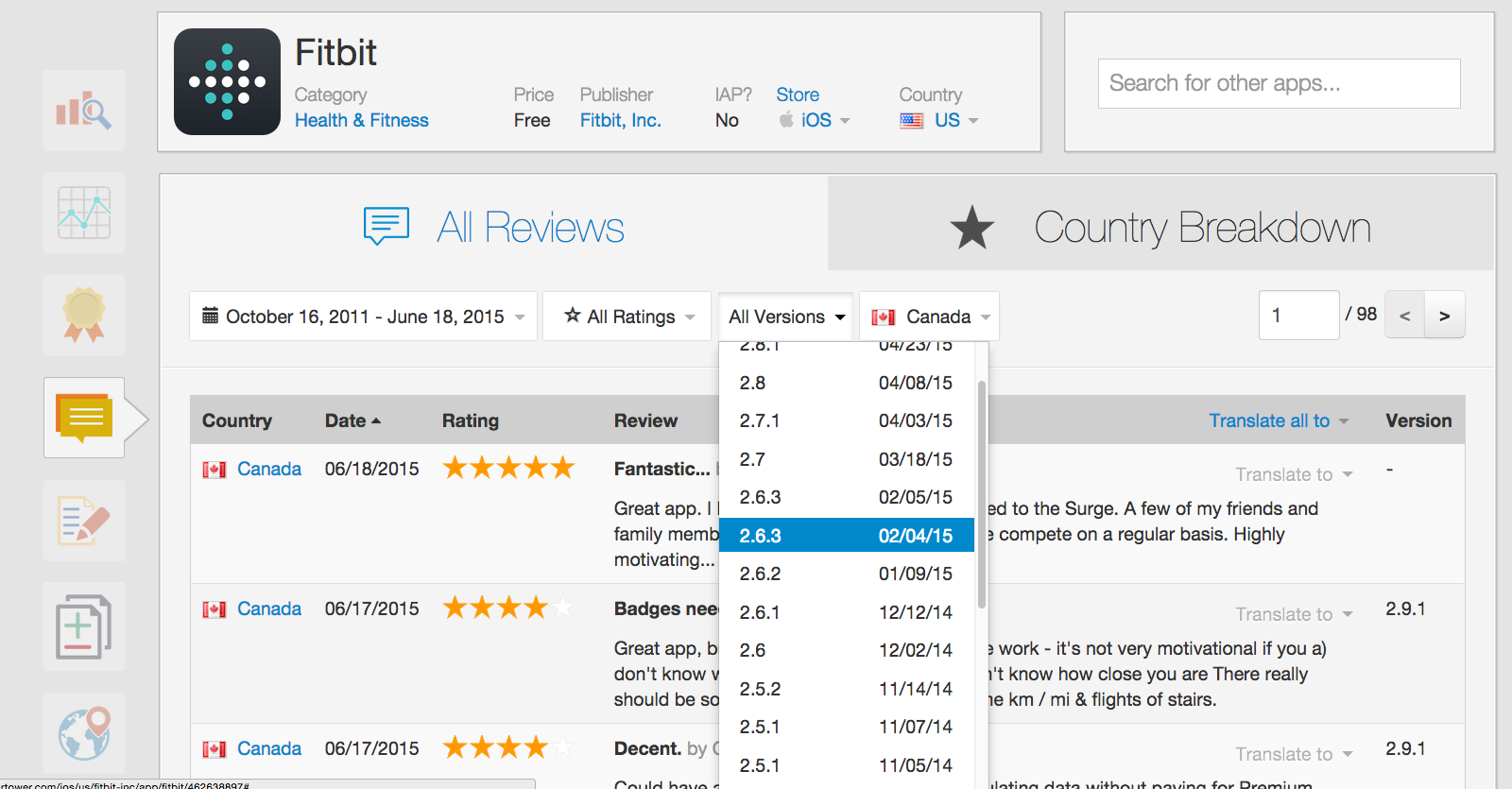1512x789 pixels.
Task: Expand the iOS store dropdown
Action: [815, 120]
